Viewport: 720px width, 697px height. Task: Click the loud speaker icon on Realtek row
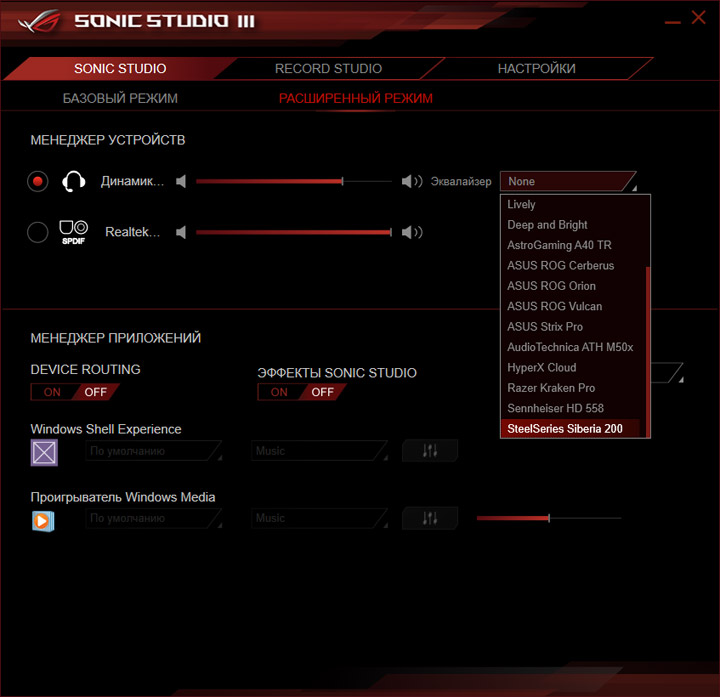pyautogui.click(x=412, y=232)
